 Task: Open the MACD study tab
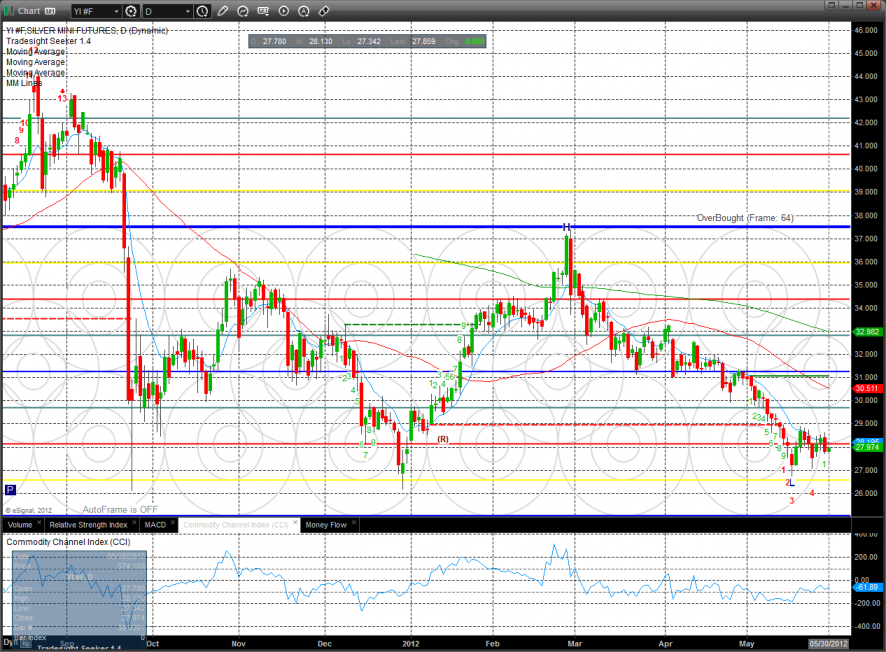(x=155, y=524)
